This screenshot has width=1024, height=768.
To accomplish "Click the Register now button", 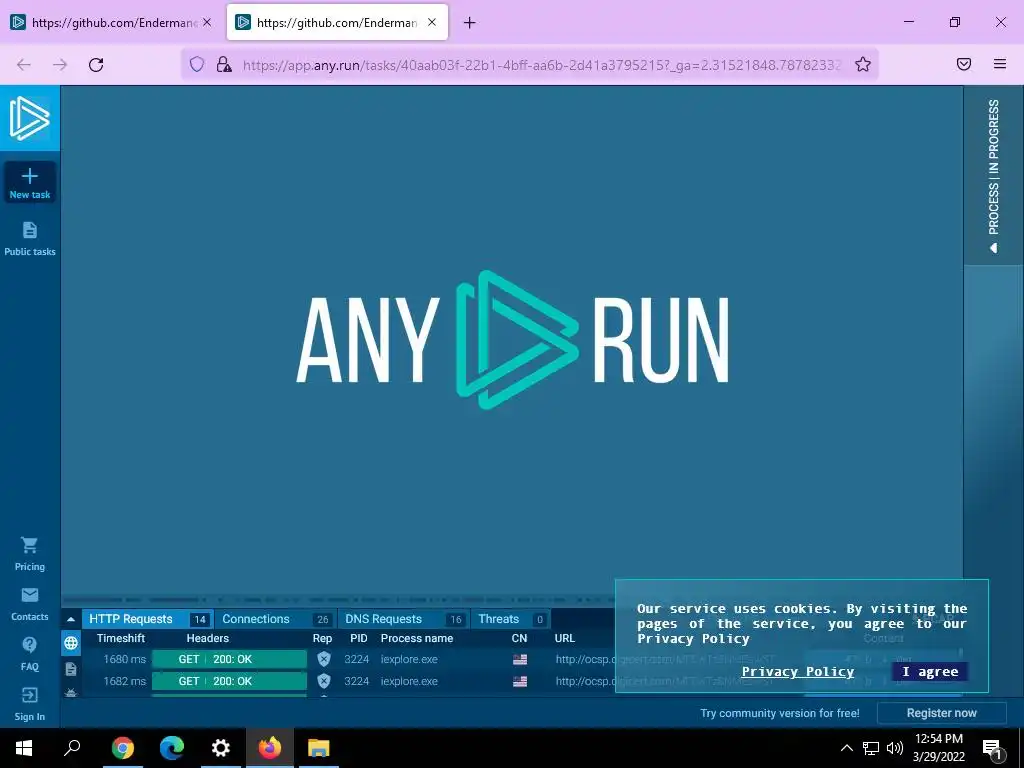I will [941, 713].
